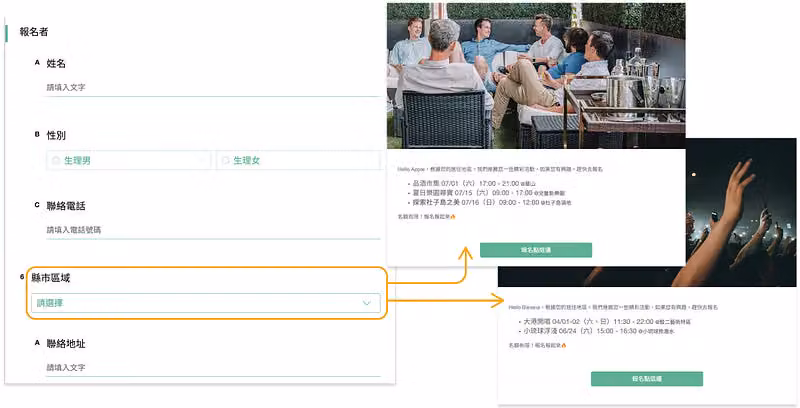This screenshot has height=408, width=800.
Task: Click the 聯絡地址 field label
Action: [x=66, y=344]
